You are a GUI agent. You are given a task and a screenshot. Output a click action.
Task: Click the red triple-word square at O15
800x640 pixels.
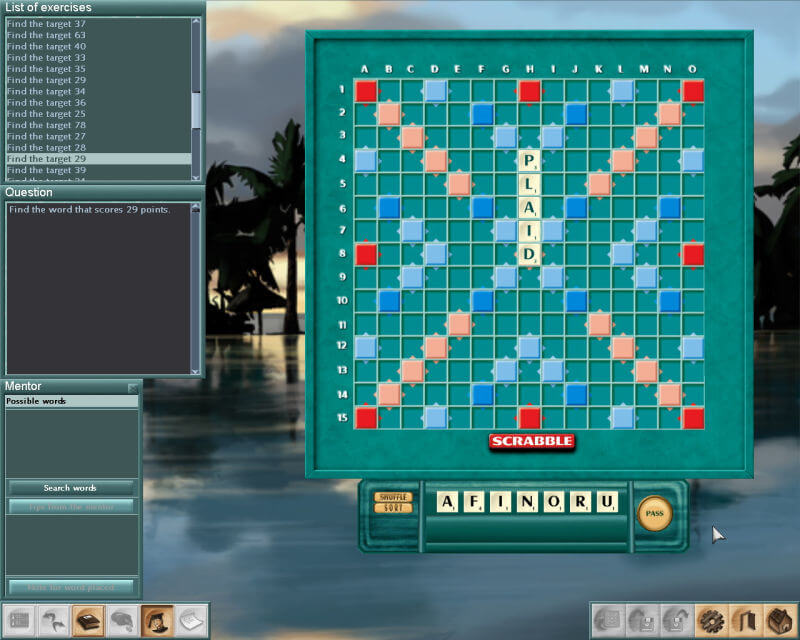(x=693, y=418)
